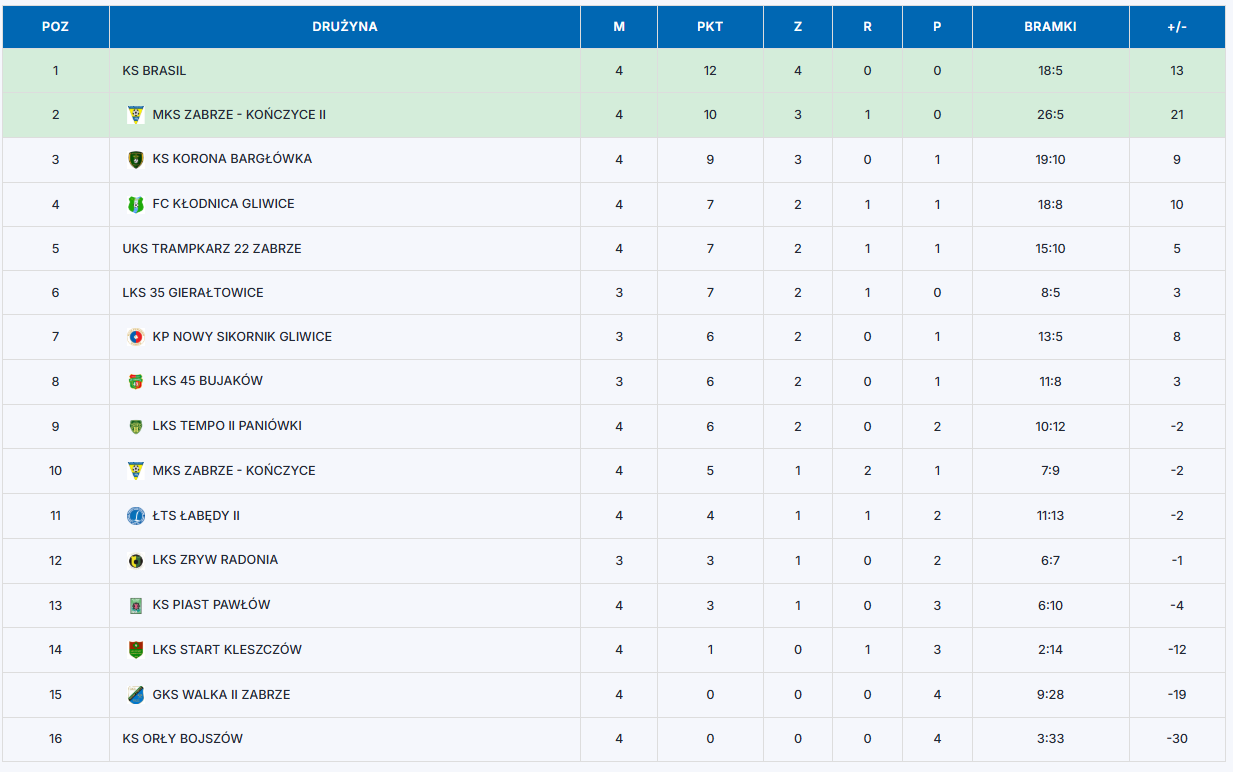Open the UKS Trampkarz 22 Zabrze link
The width and height of the screenshot is (1233, 772).
point(212,249)
